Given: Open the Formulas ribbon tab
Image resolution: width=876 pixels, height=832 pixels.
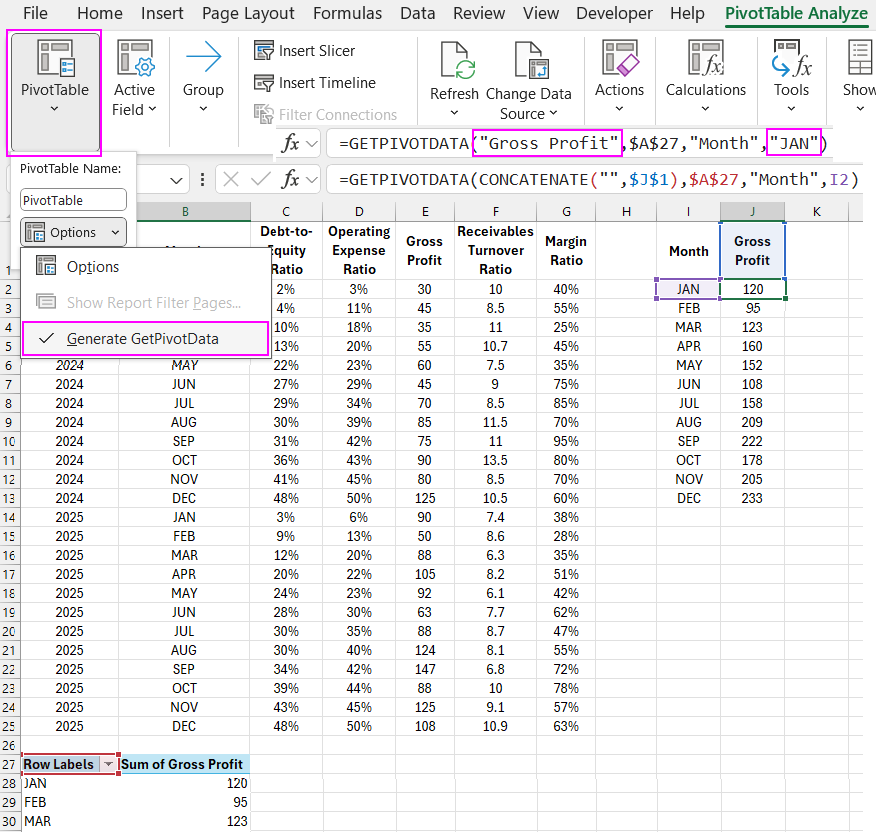Looking at the screenshot, I should (x=347, y=13).
